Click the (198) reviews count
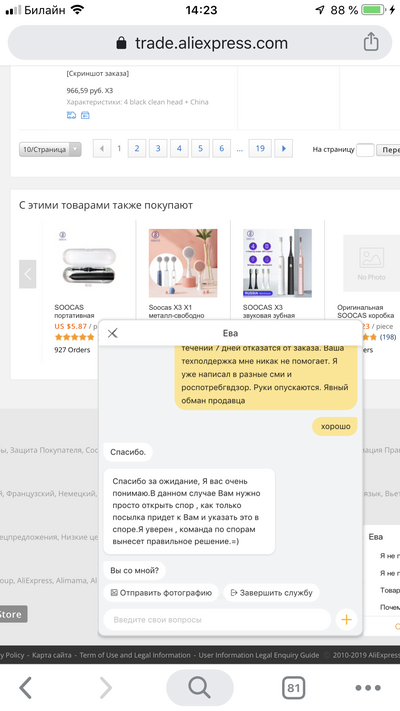The width and height of the screenshot is (400, 711). point(388,337)
